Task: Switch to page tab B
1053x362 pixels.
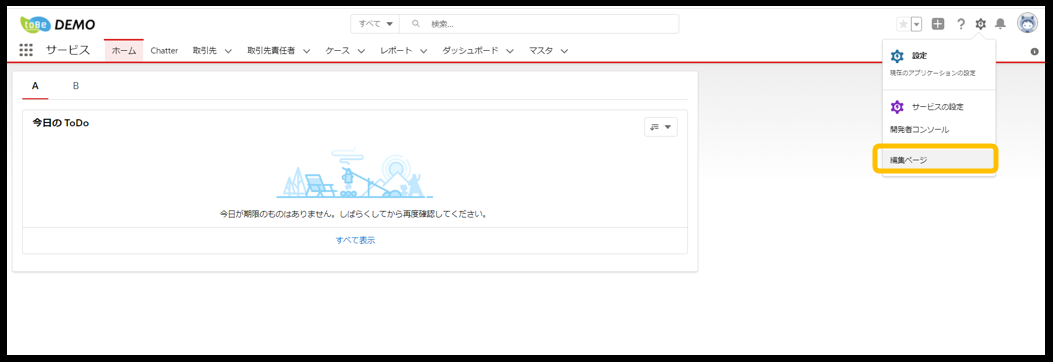Action: 76,86
